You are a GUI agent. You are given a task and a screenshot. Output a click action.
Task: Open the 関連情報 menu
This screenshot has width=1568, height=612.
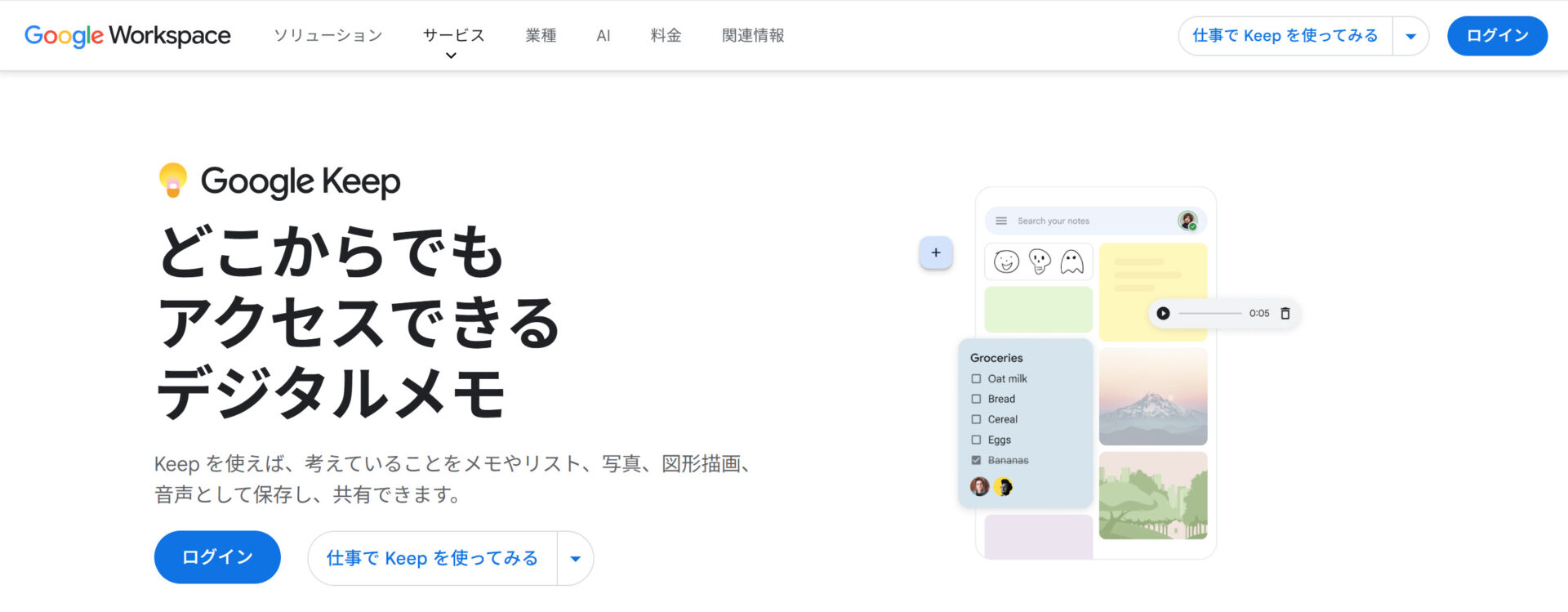(753, 35)
